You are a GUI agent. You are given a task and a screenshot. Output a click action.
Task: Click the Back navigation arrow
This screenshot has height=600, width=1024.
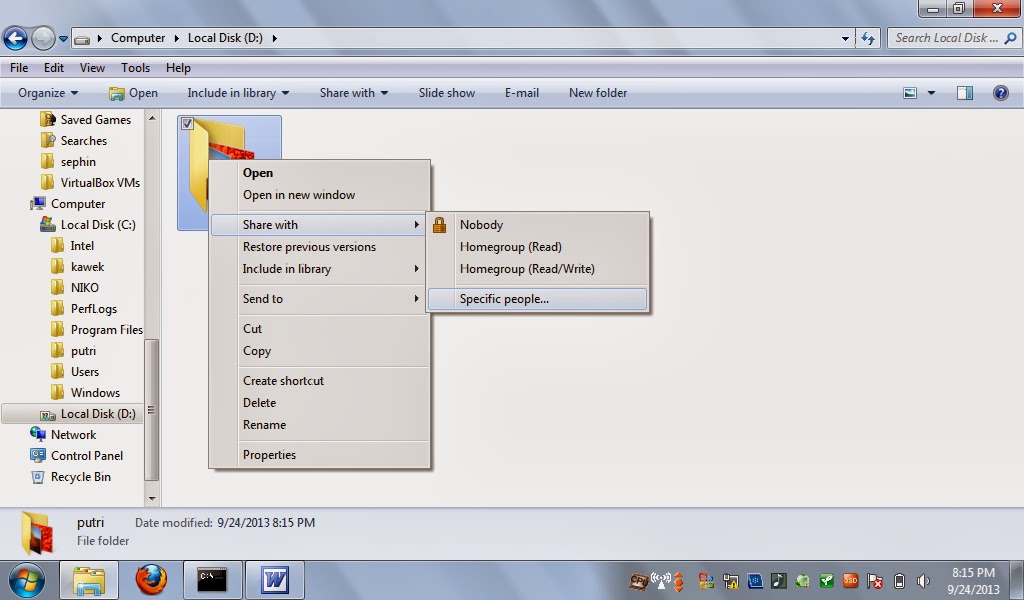16,39
